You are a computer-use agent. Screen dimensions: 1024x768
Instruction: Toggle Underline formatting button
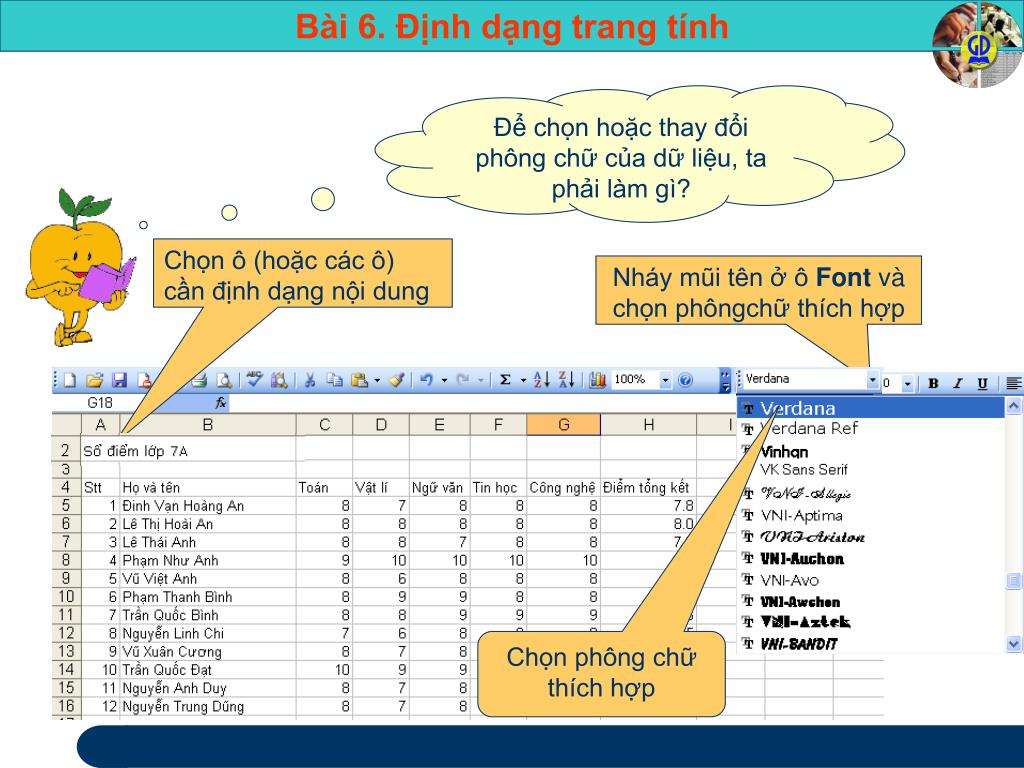point(982,383)
